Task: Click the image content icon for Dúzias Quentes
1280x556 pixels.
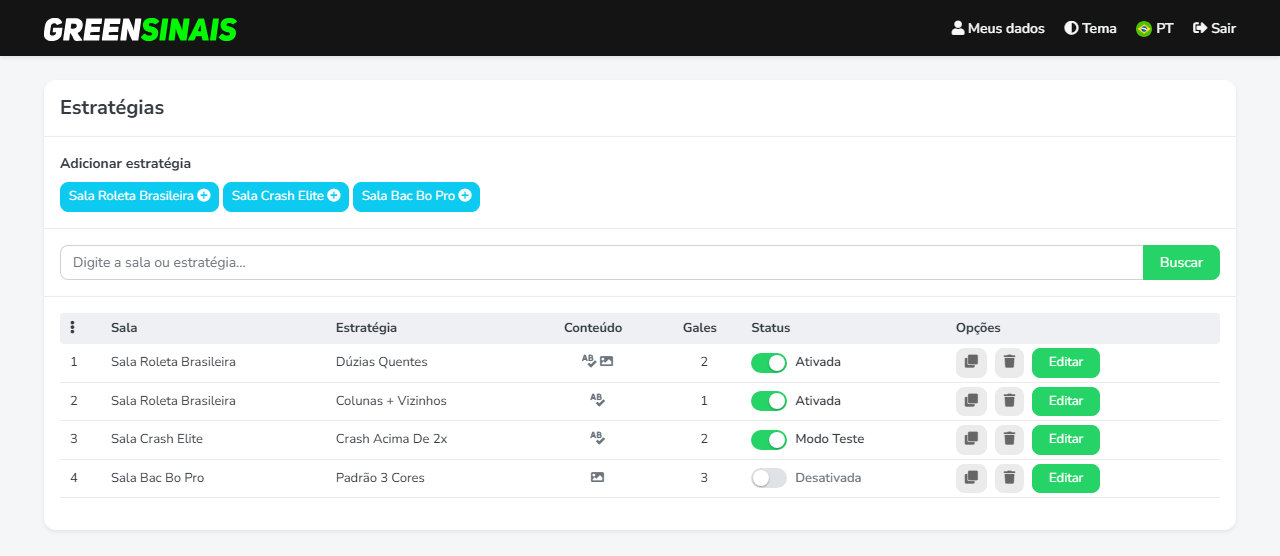Action: pyautogui.click(x=606, y=361)
